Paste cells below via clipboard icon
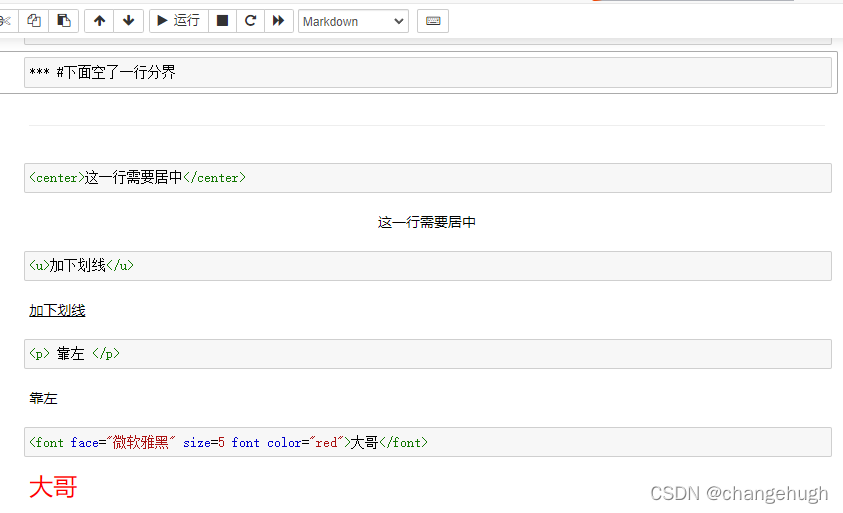Image resolution: width=843 pixels, height=513 pixels. tap(63, 21)
